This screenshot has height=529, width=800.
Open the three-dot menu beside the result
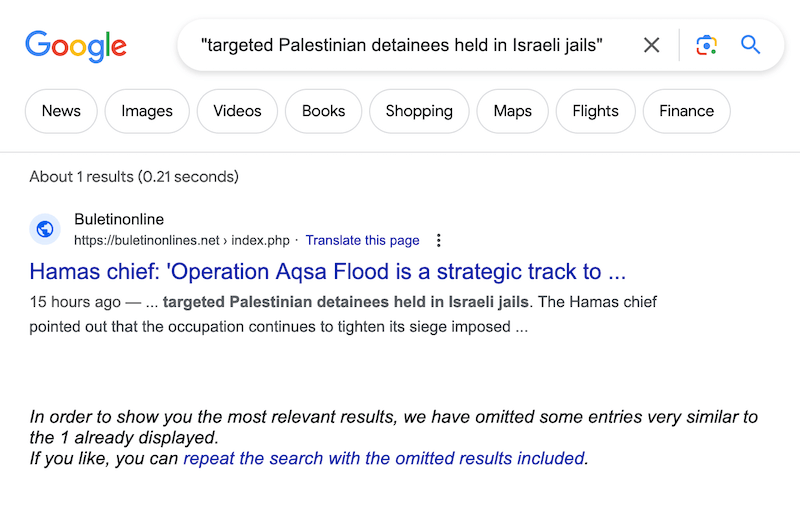tap(439, 240)
